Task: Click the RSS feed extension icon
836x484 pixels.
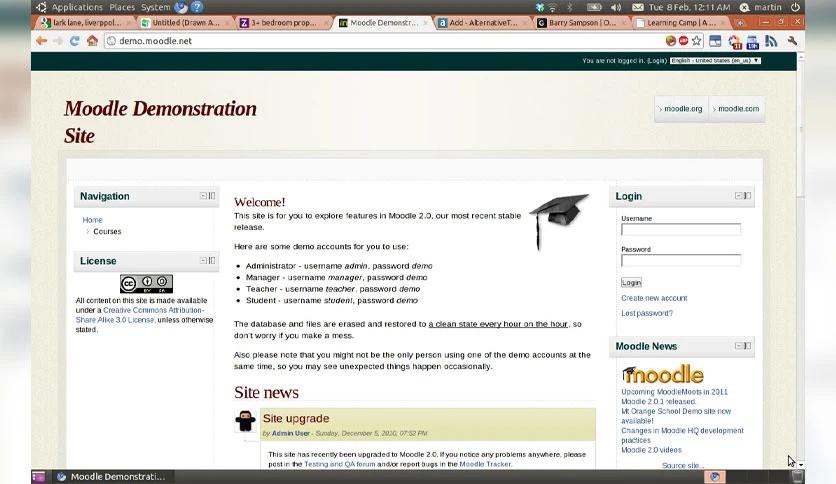Action: [771, 41]
